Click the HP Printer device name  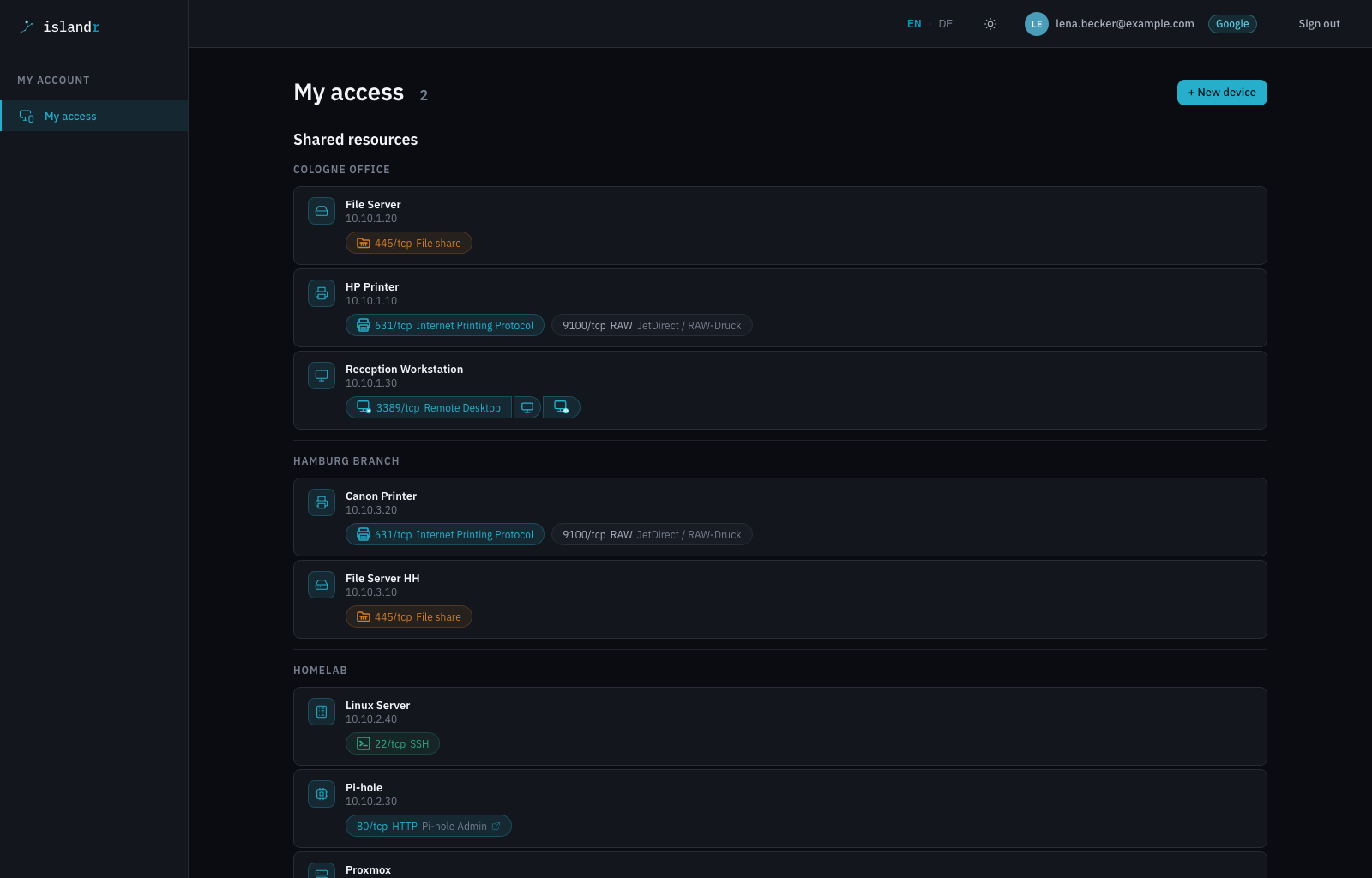coord(372,287)
